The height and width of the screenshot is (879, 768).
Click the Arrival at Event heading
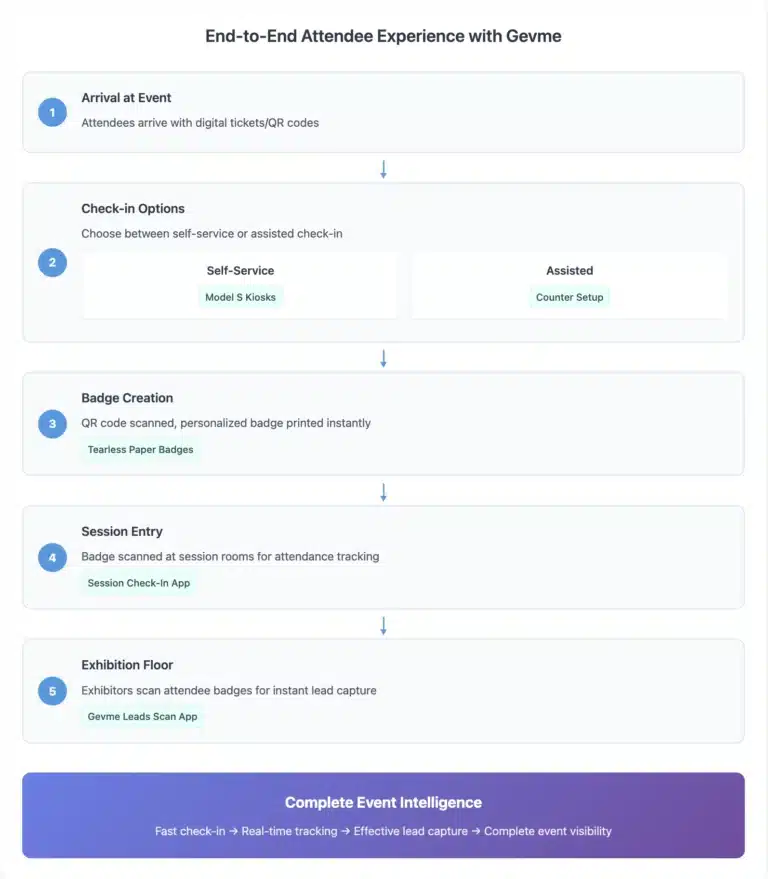(126, 98)
